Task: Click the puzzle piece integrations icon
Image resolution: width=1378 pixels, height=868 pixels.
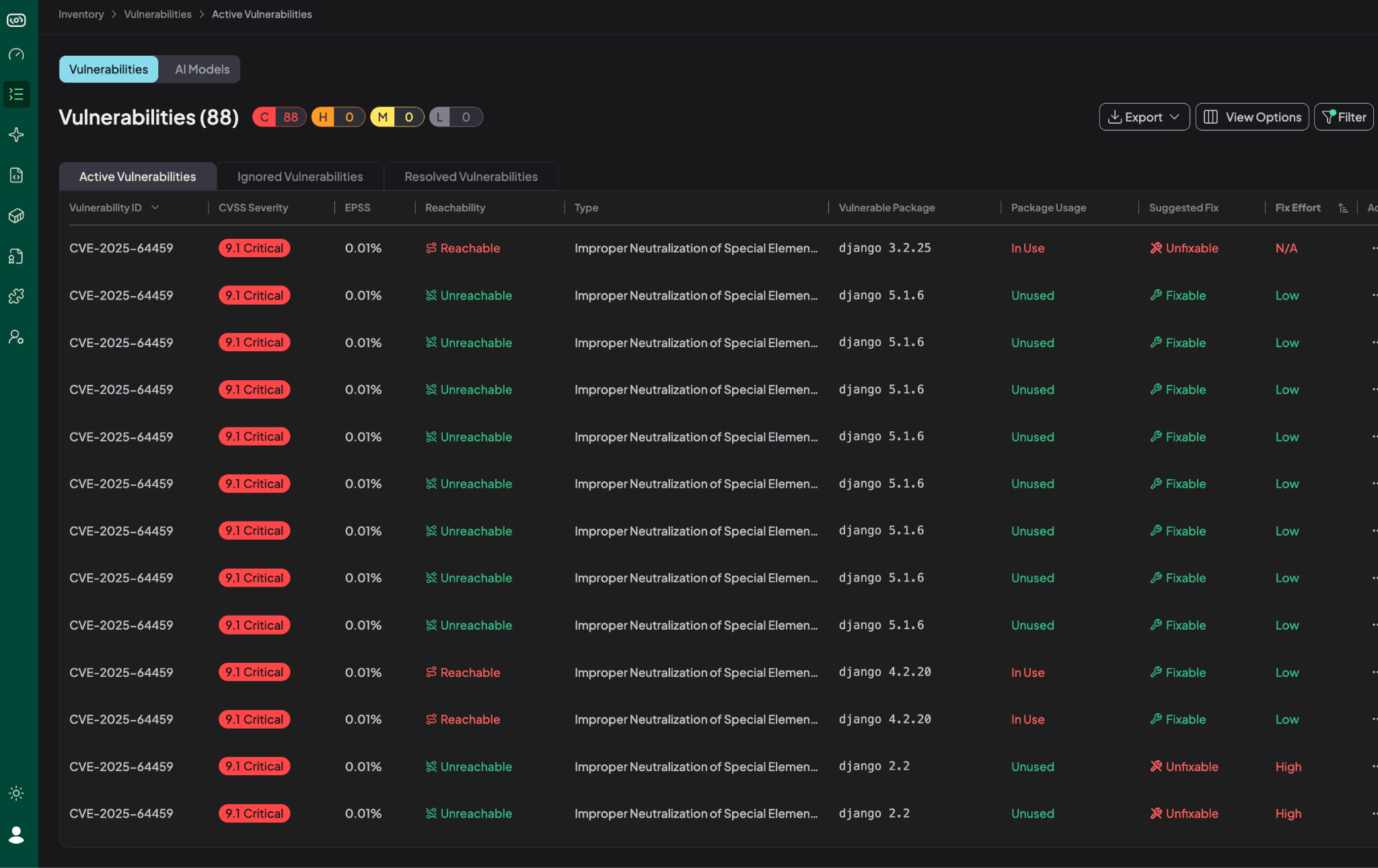Action: pos(16,296)
